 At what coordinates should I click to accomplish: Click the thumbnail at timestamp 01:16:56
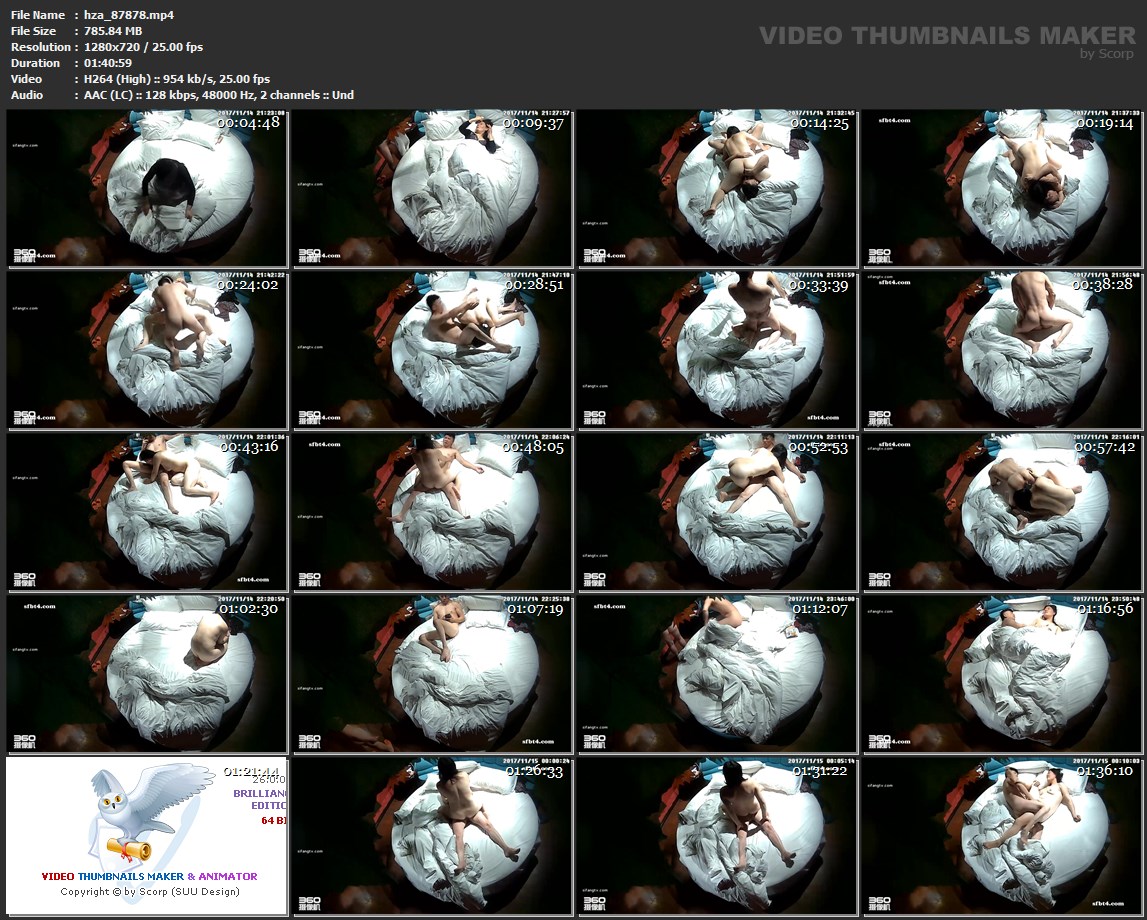1003,673
